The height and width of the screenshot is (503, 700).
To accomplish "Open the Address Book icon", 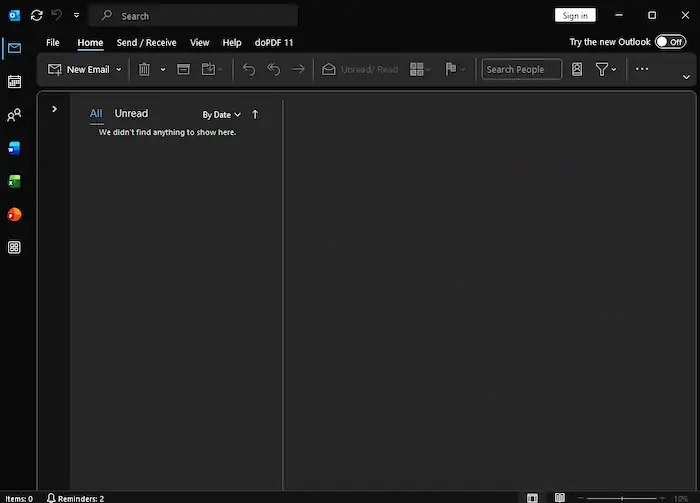I will (577, 69).
